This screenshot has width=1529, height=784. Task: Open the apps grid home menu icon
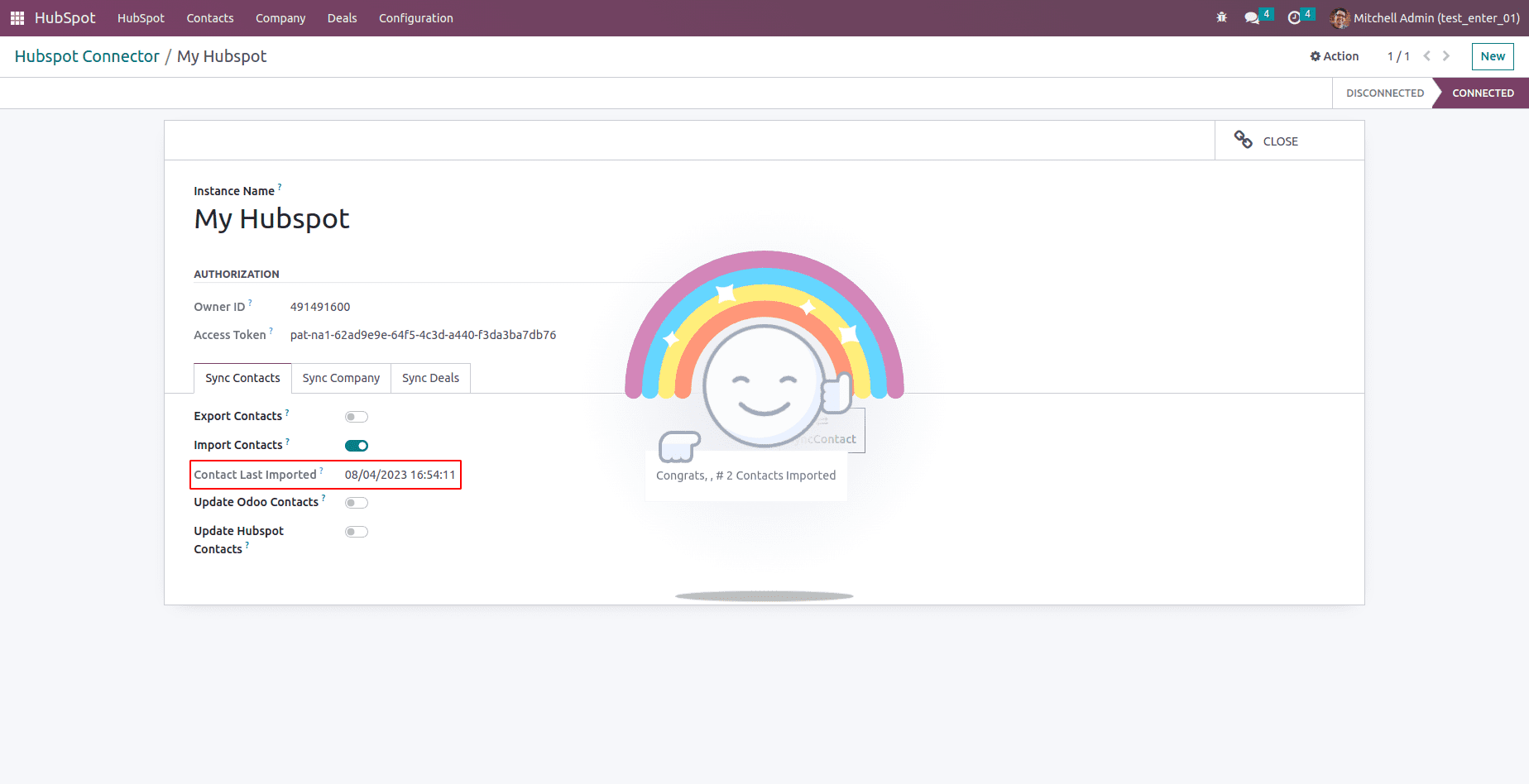pyautogui.click(x=17, y=17)
